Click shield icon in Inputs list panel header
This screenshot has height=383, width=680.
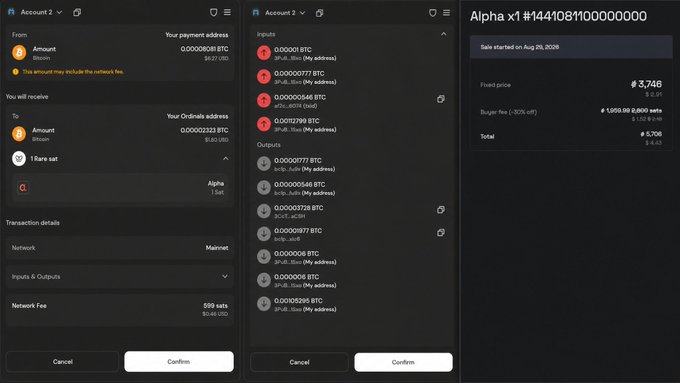point(432,13)
